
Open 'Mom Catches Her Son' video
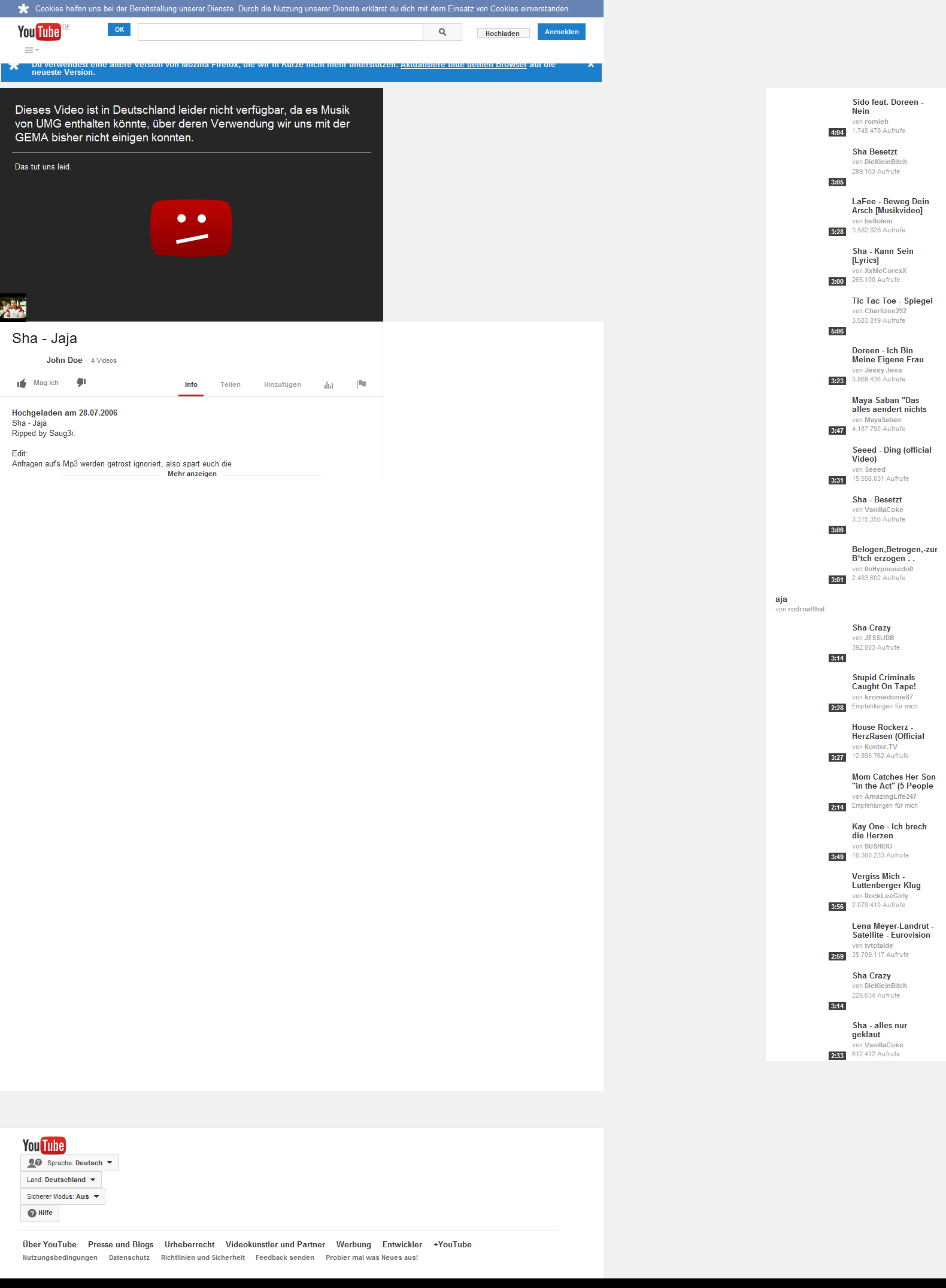(x=893, y=781)
